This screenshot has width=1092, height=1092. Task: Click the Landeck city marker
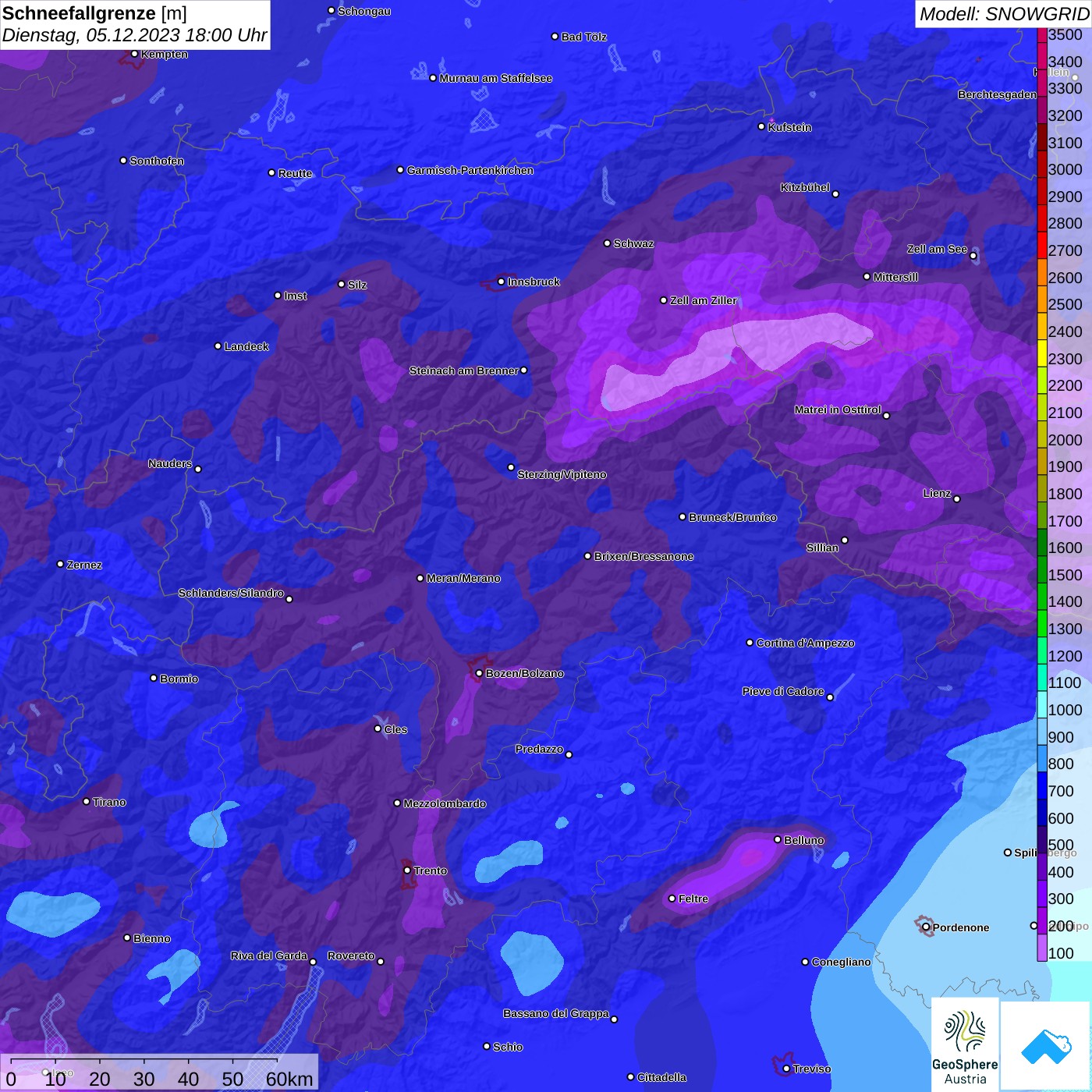click(218, 346)
